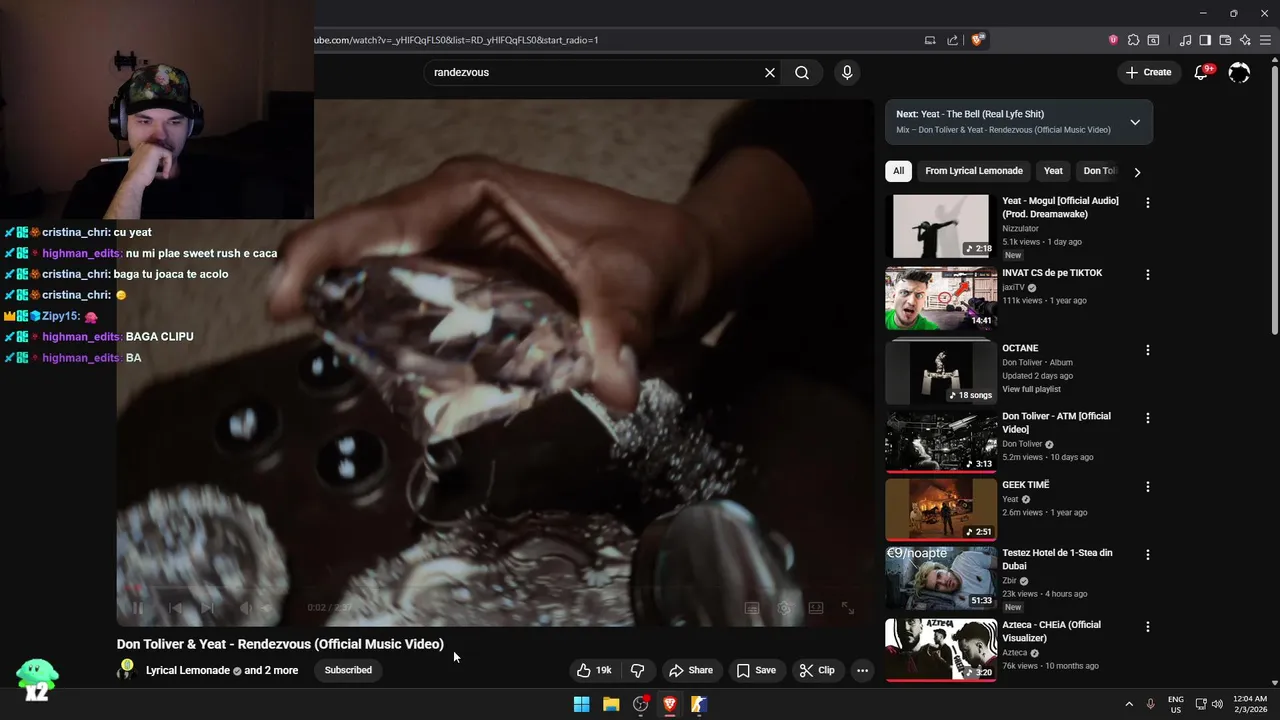Open options for OCTANE album
Viewport: 1280px width, 720px height.
pyautogui.click(x=1148, y=351)
